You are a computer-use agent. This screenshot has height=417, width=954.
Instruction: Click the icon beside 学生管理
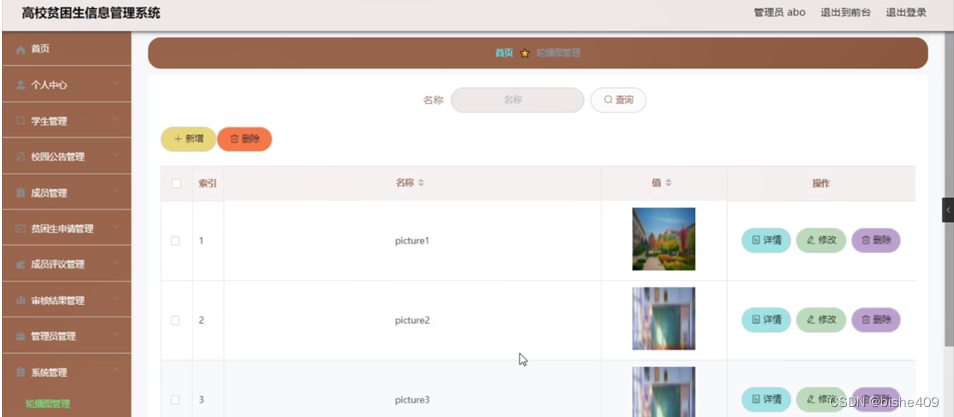click(21, 121)
